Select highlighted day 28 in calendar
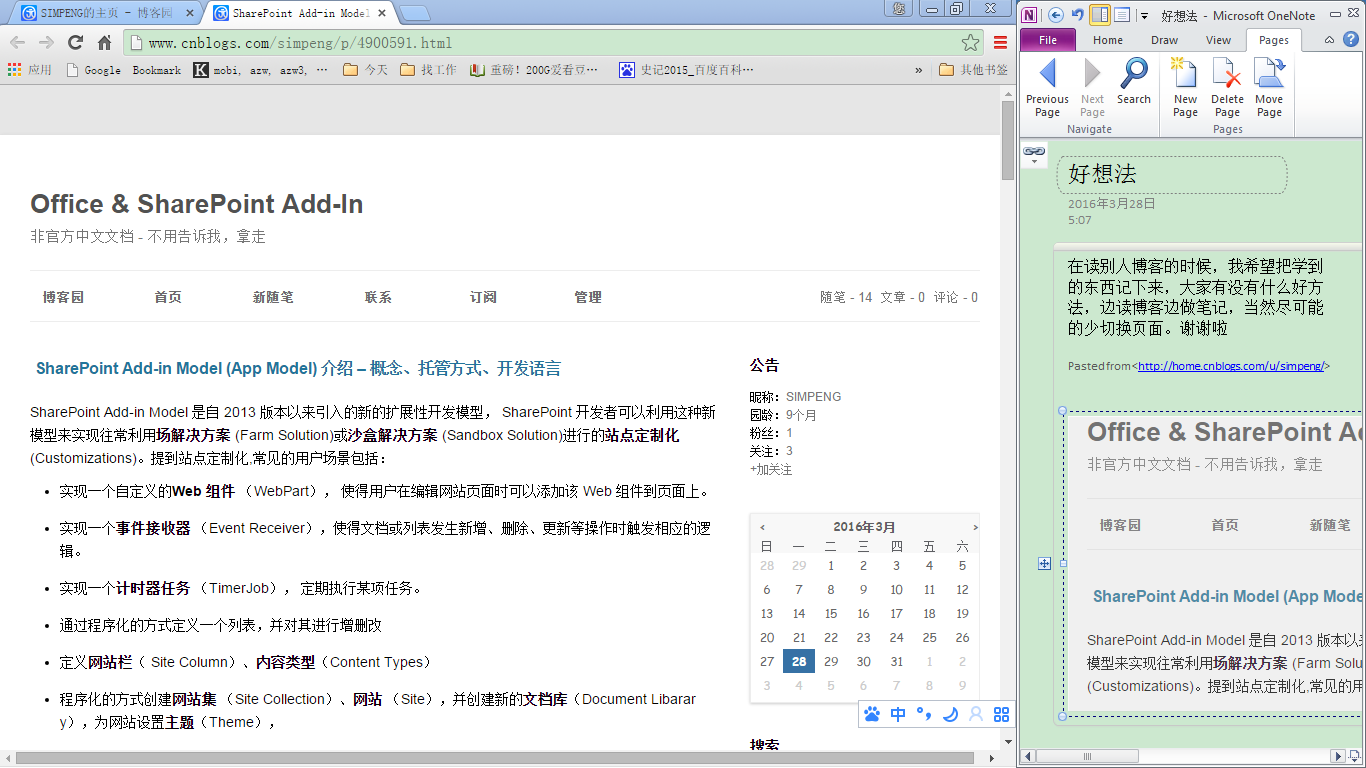 tap(799, 662)
